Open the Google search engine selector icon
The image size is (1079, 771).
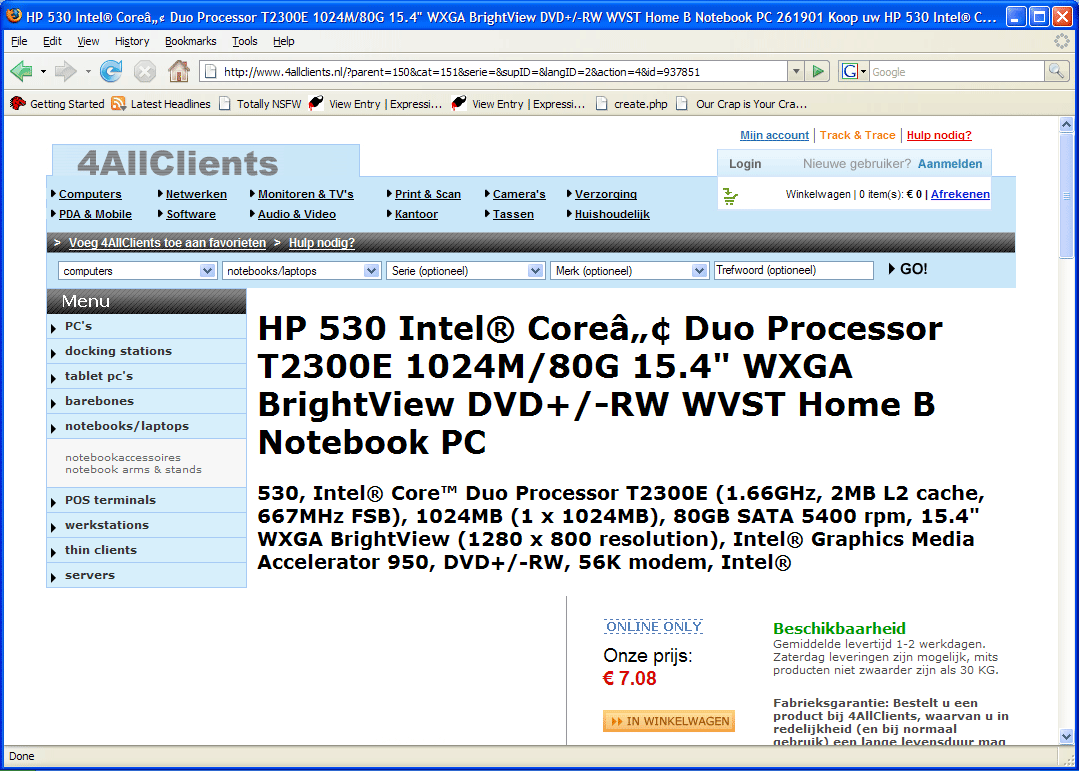[853, 72]
